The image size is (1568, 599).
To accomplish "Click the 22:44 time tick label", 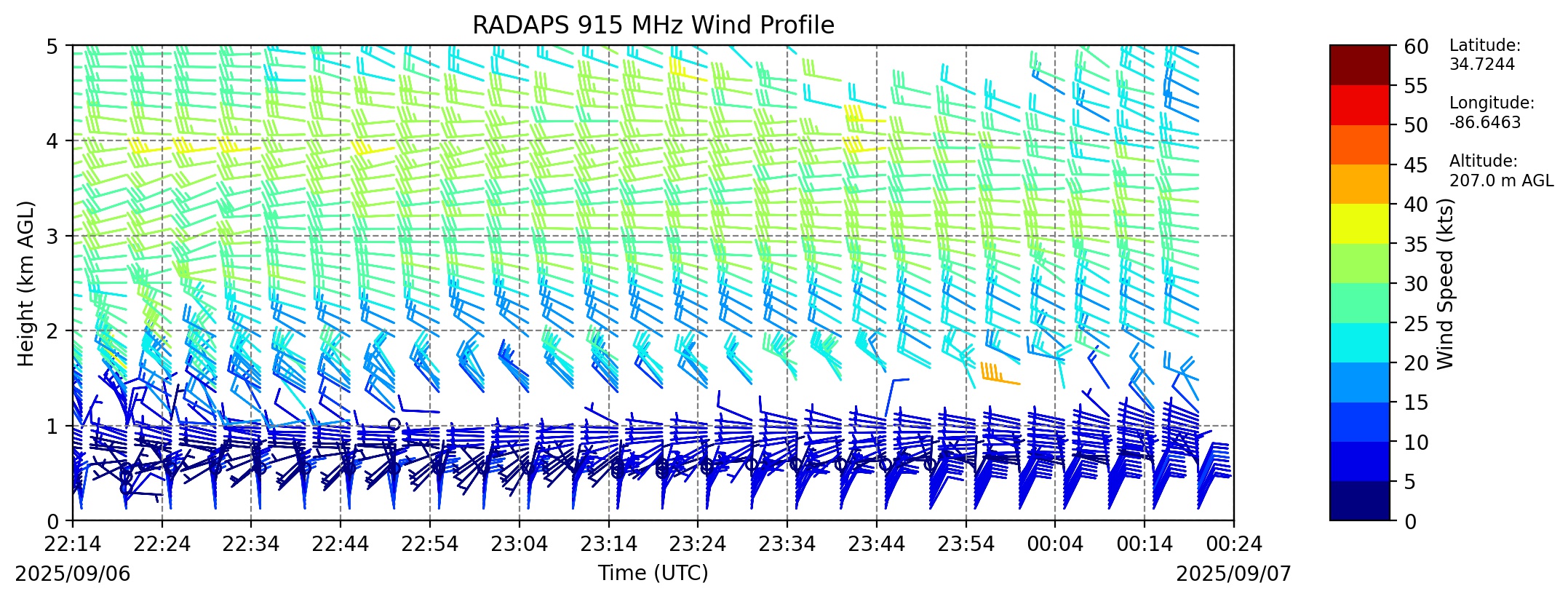I will (341, 544).
